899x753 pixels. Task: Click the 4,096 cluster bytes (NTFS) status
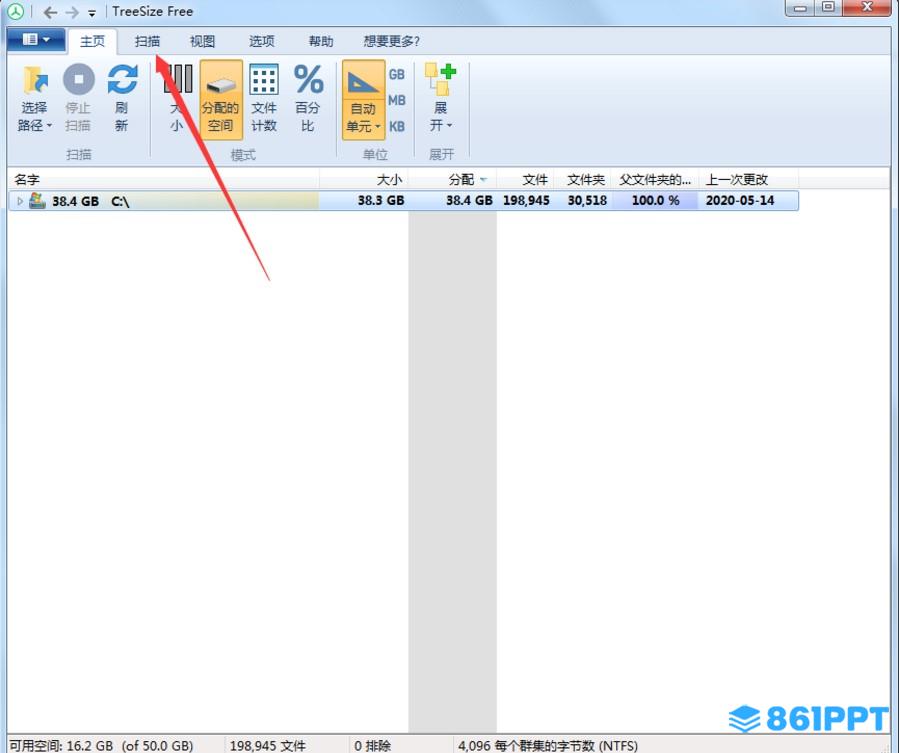(548, 746)
